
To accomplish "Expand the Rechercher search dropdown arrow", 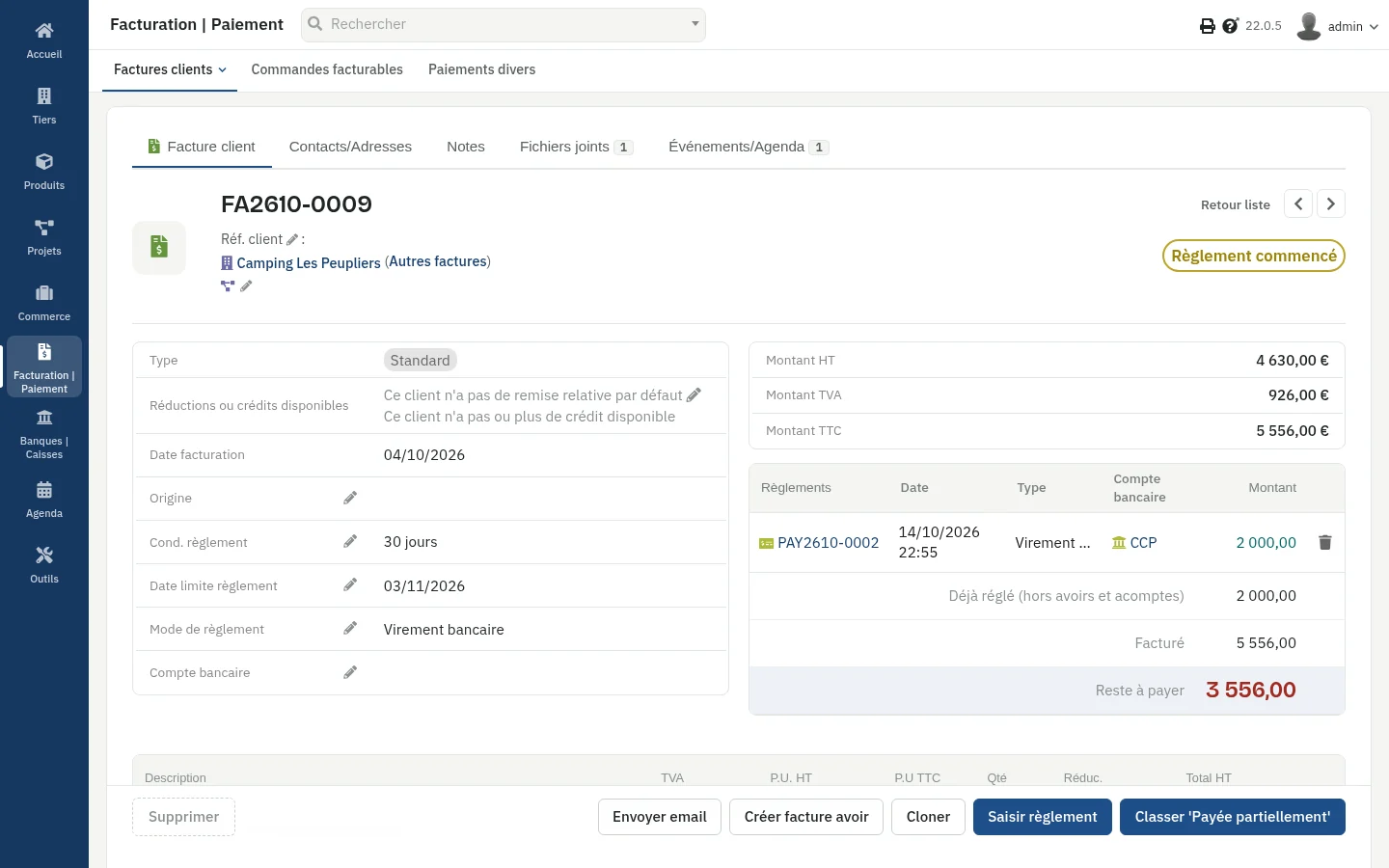I will (x=694, y=24).
